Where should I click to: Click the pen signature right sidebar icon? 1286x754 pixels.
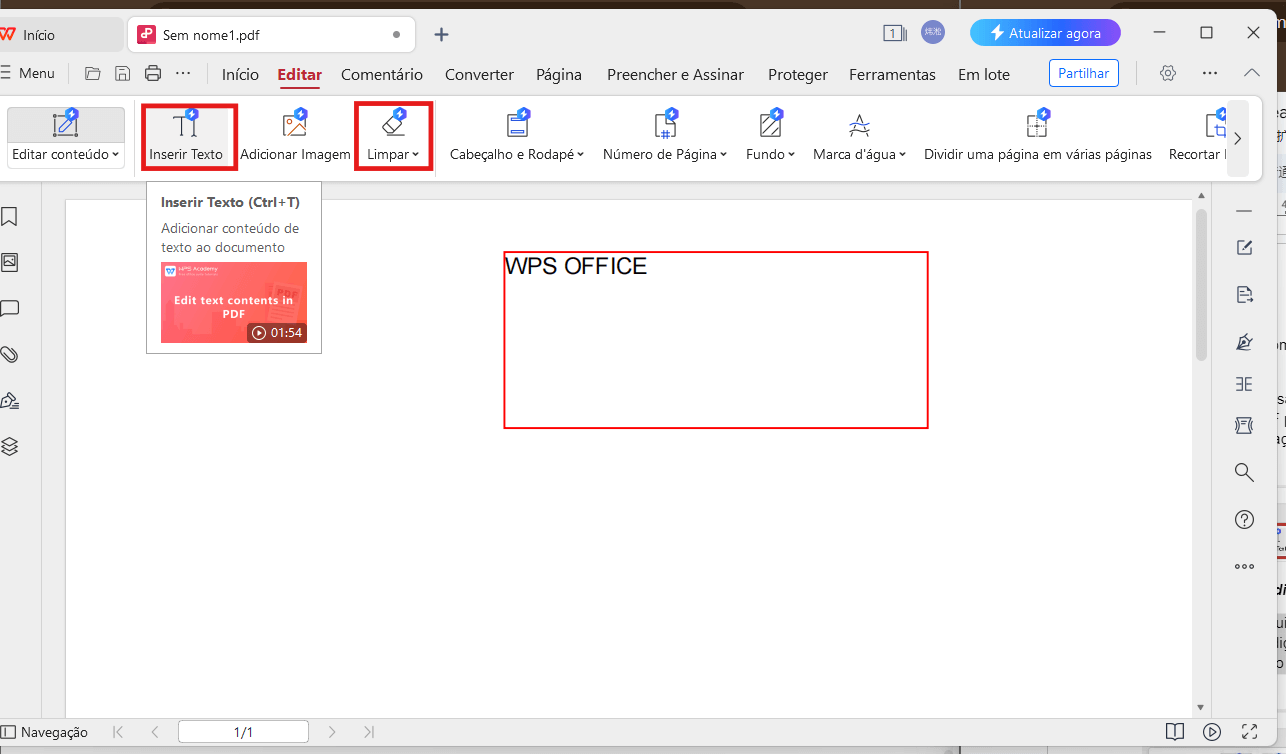(x=1245, y=342)
